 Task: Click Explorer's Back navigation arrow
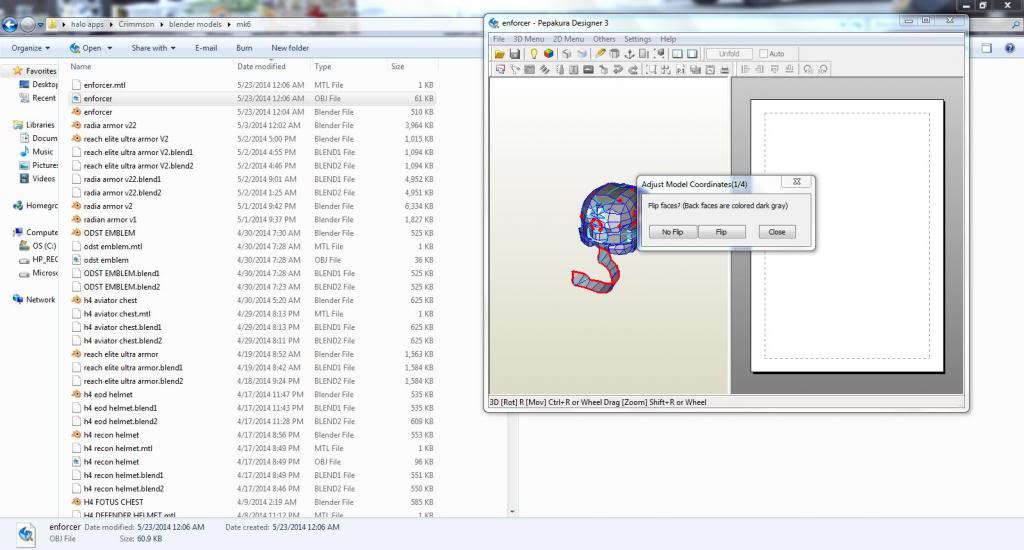pos(10,25)
